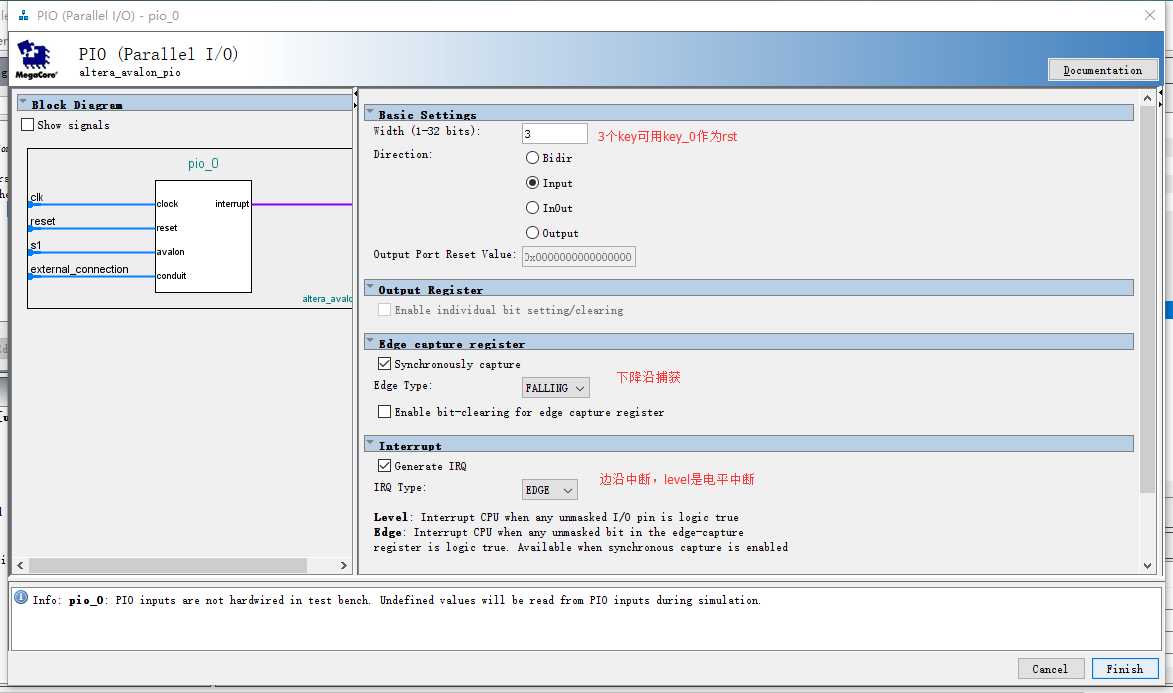Click the block diagram horizontal scrollbar
Image resolution: width=1173 pixels, height=693 pixels.
168,565
